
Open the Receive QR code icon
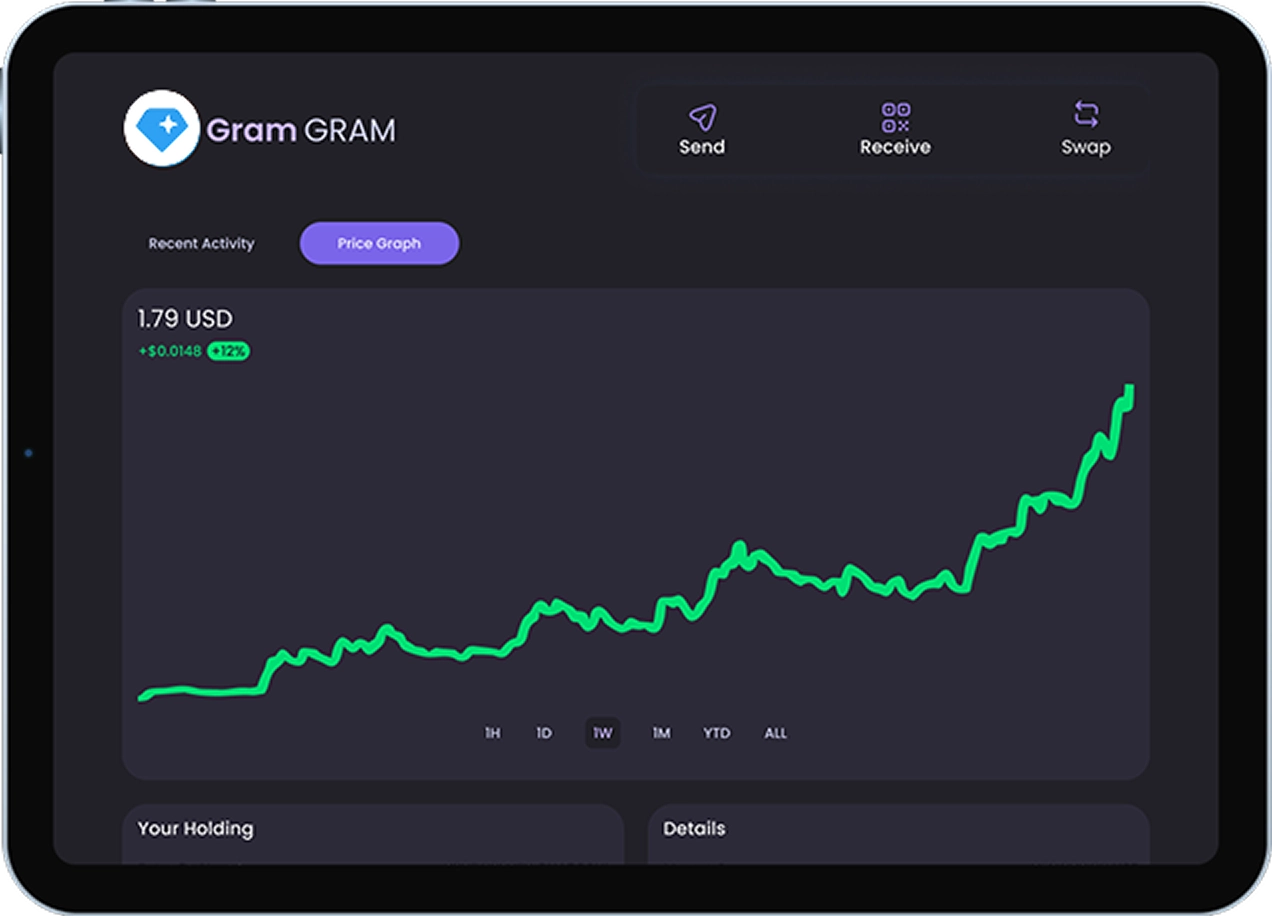point(895,117)
